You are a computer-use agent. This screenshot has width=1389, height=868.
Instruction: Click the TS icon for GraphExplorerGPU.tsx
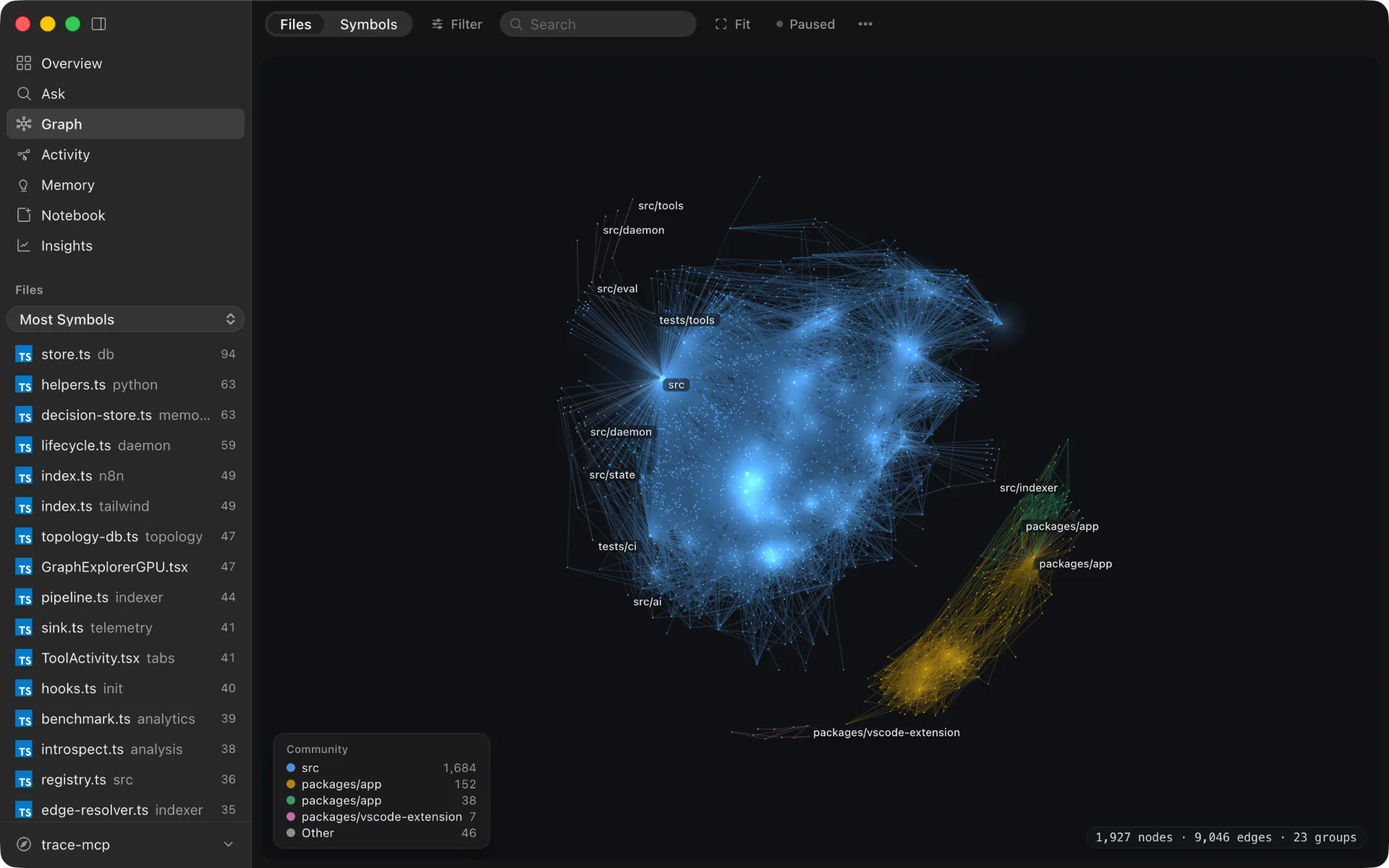tap(24, 567)
